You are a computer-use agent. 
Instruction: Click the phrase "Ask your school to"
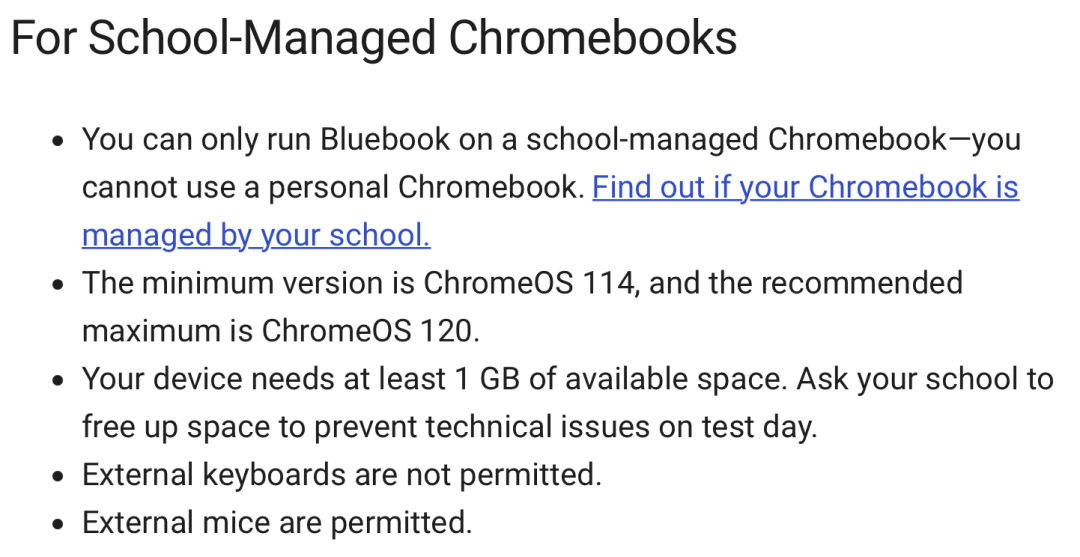[x=925, y=379]
